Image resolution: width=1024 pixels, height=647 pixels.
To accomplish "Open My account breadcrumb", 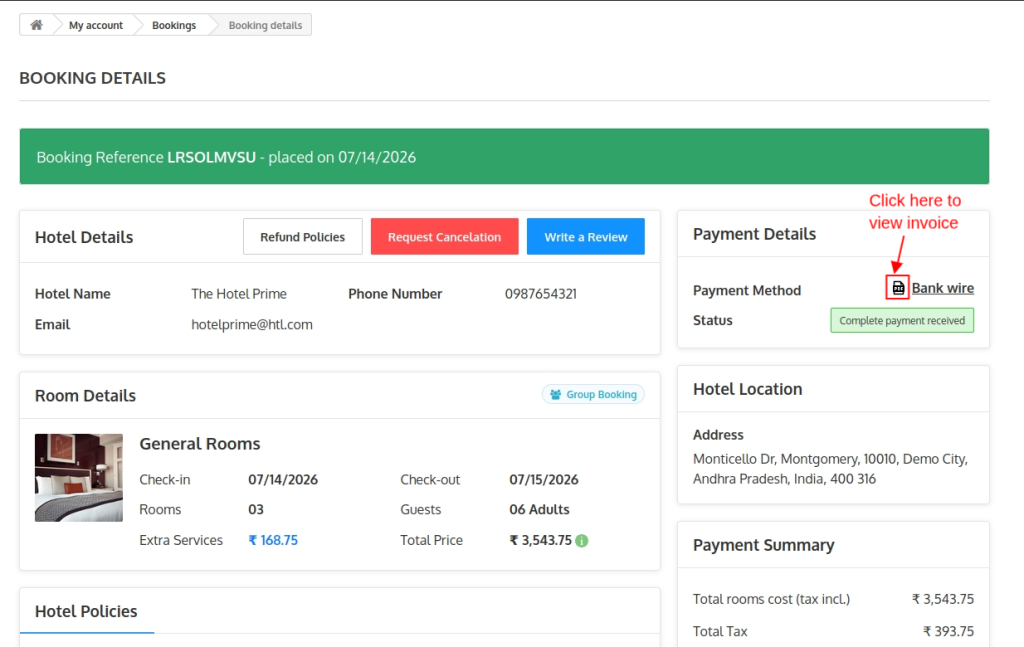I will point(96,25).
